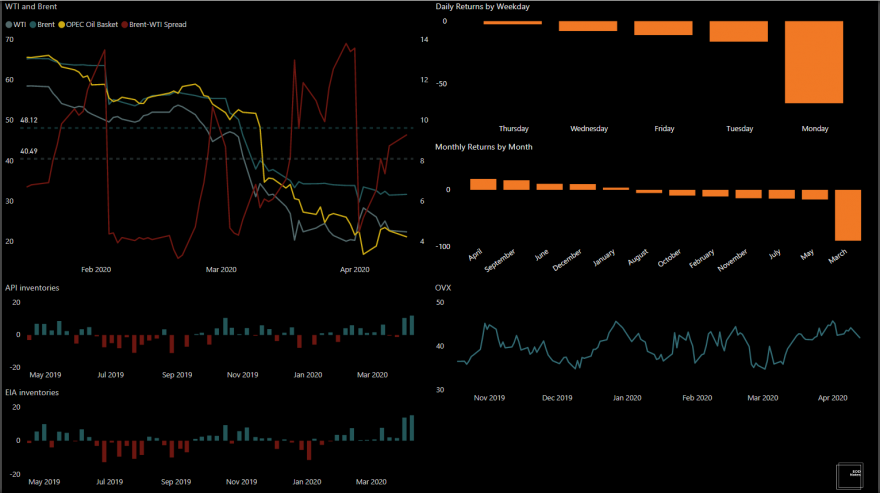Select the Wednesday daily returns bar
This screenshot has height=493, width=880.
coord(588,26)
